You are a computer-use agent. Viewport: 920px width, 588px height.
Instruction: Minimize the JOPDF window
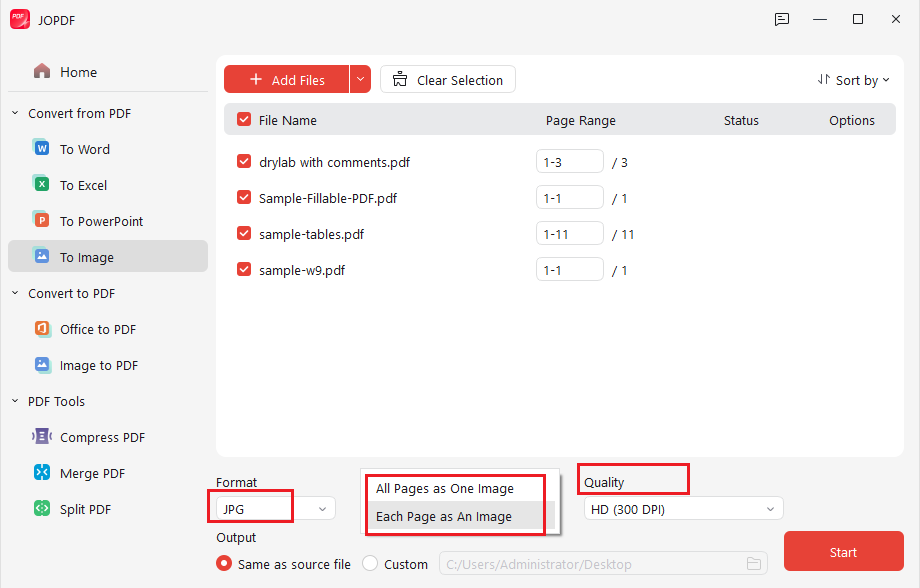click(820, 19)
